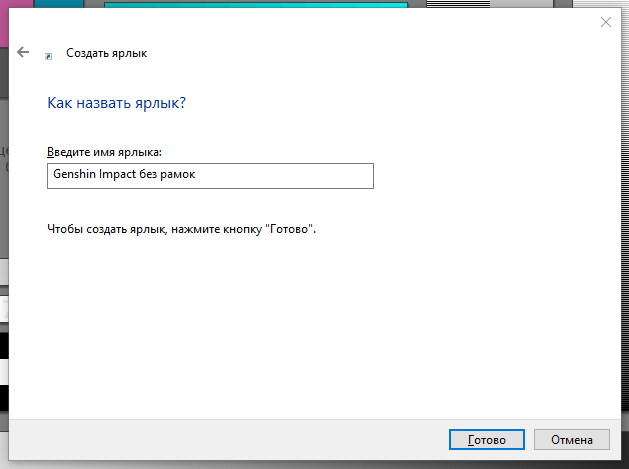The height and width of the screenshot is (469, 629).
Task: Click the Введите имя ярлыка label
Action: (104, 152)
